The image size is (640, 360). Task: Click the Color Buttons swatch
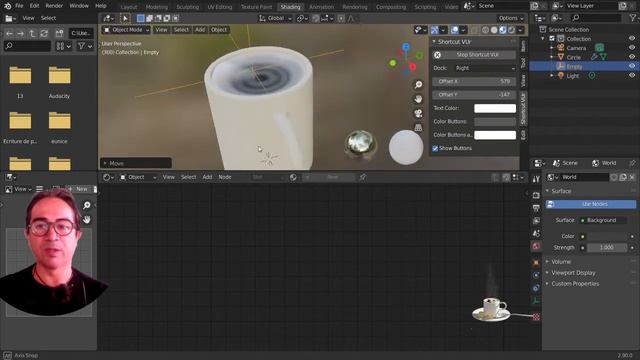[x=495, y=122]
